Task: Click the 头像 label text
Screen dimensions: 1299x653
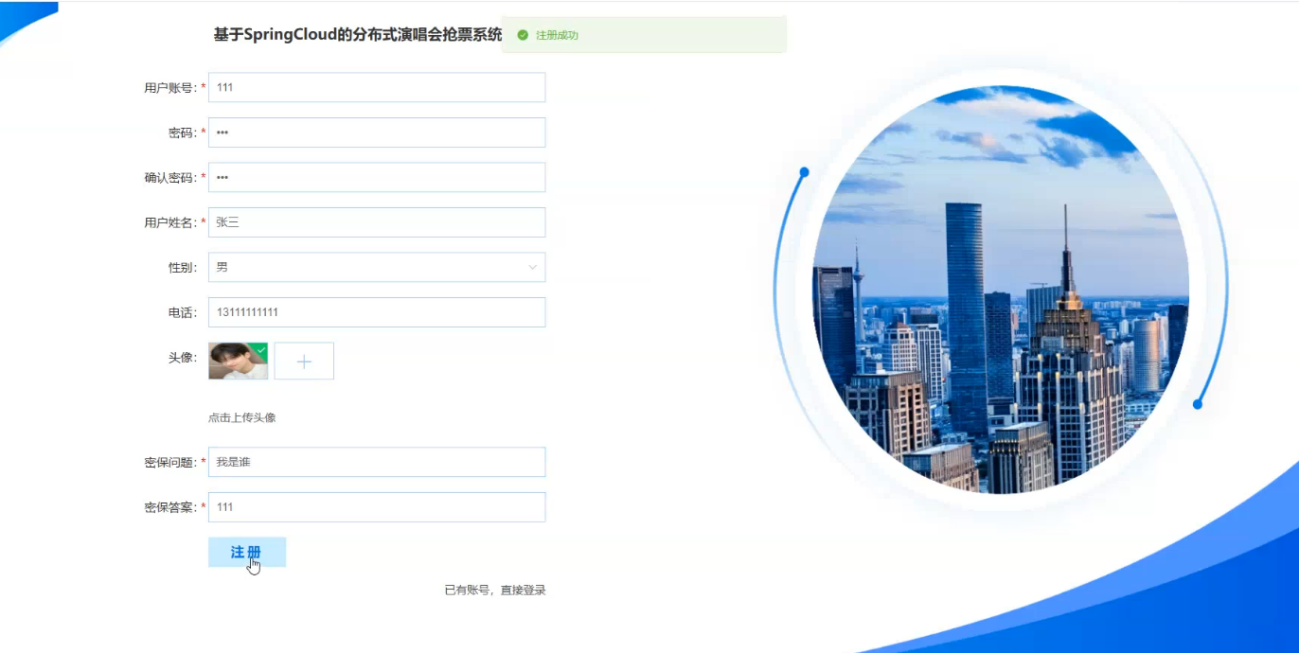Action: (182, 357)
